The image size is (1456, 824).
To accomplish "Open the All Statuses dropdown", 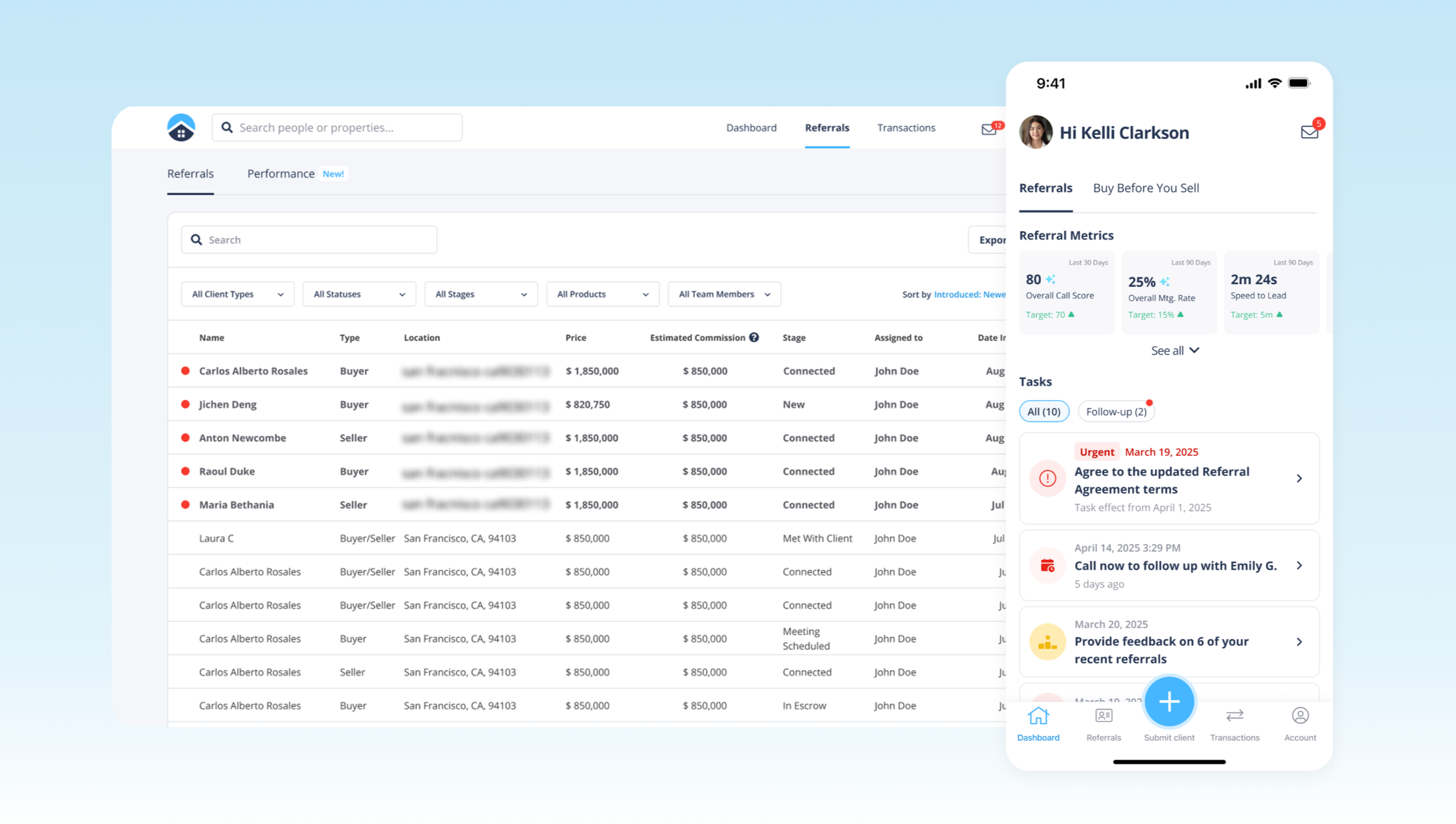I will point(359,294).
